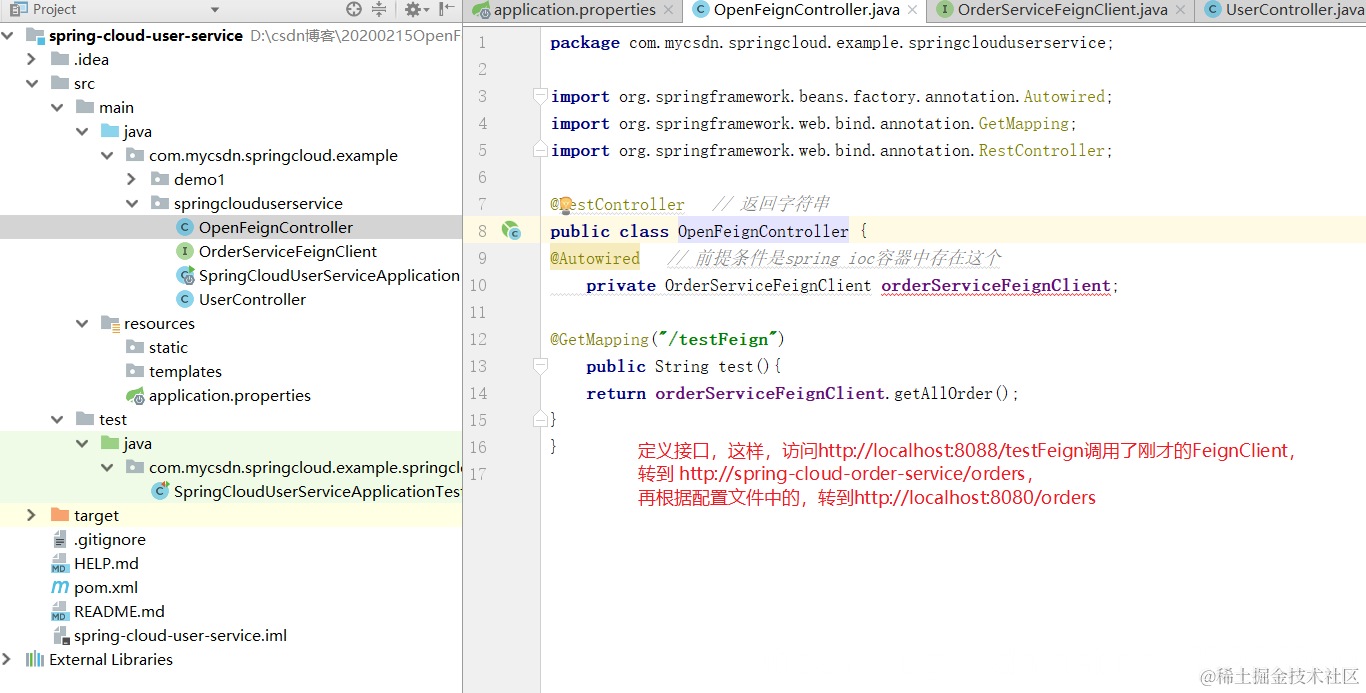Switch to UserController.java tab
The height and width of the screenshot is (693, 1366).
click(1283, 10)
